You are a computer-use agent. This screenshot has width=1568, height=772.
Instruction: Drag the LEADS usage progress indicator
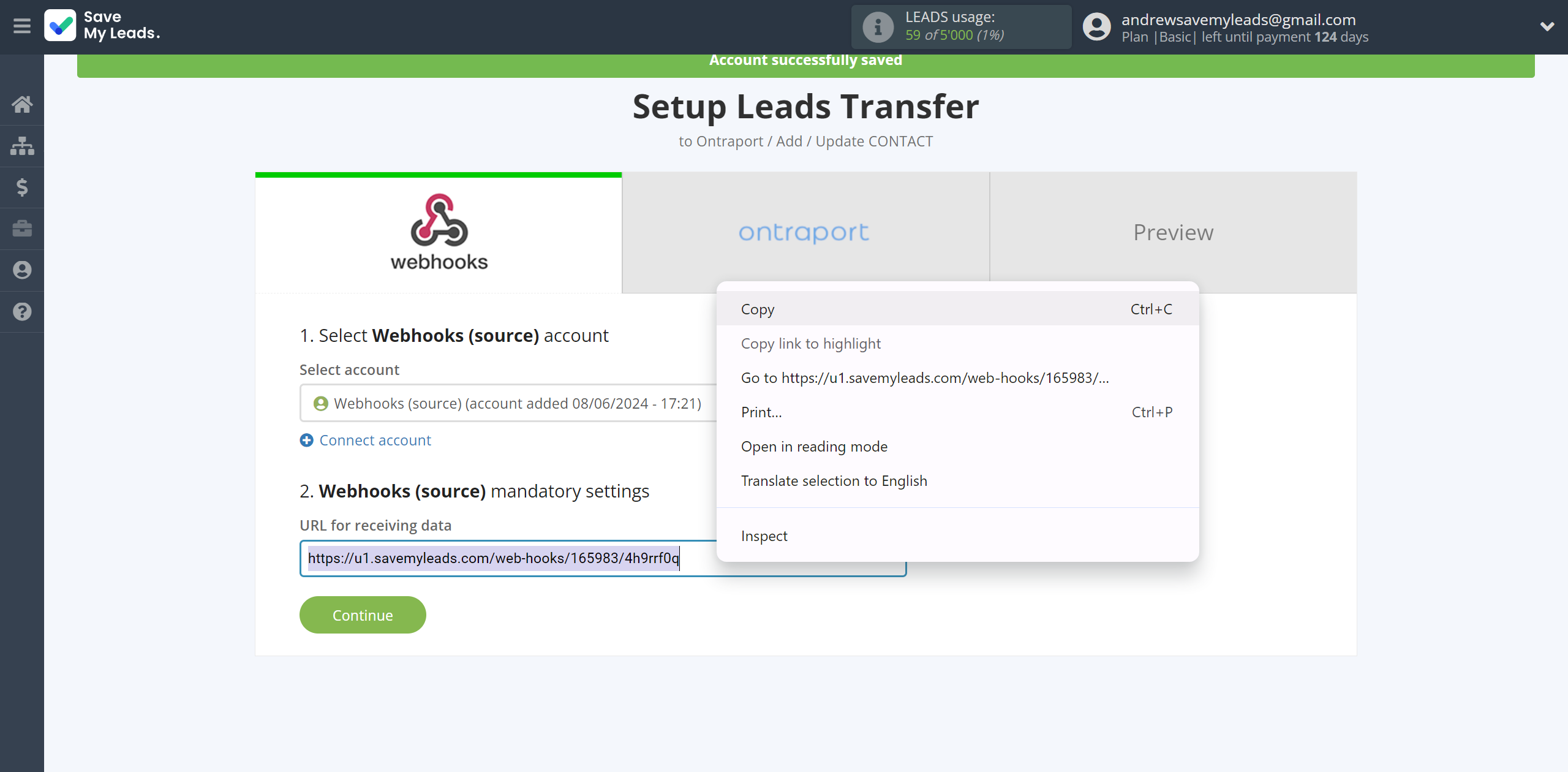(x=958, y=26)
